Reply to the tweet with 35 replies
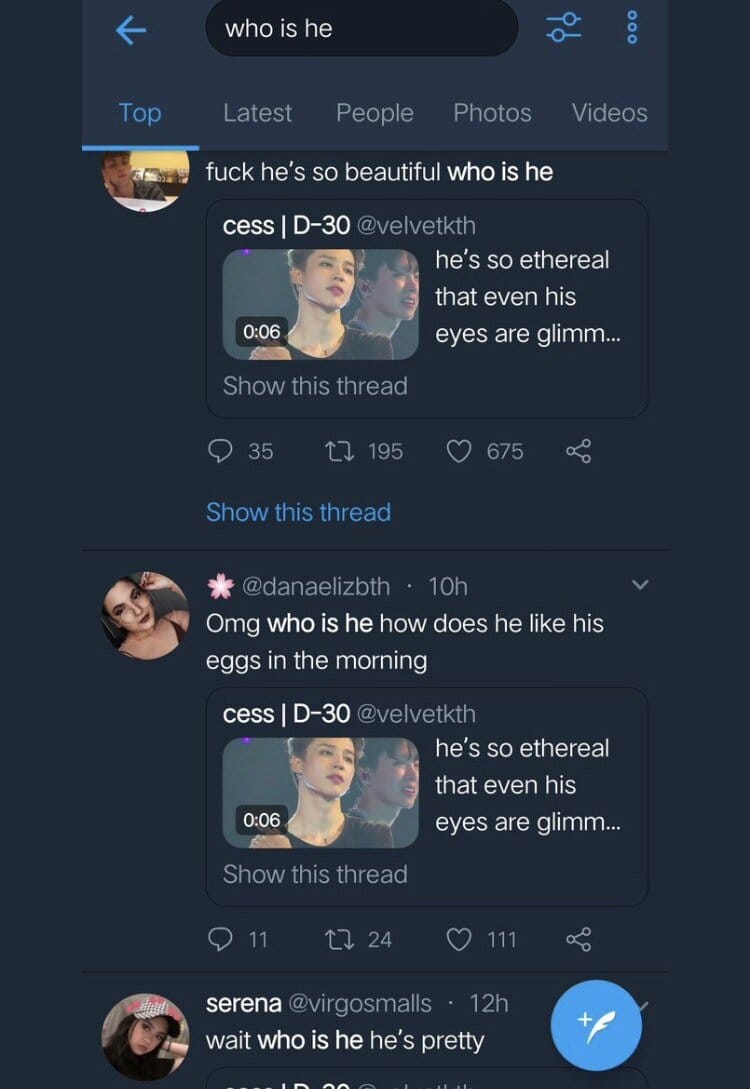Viewport: 750px width, 1089px height. tap(220, 452)
